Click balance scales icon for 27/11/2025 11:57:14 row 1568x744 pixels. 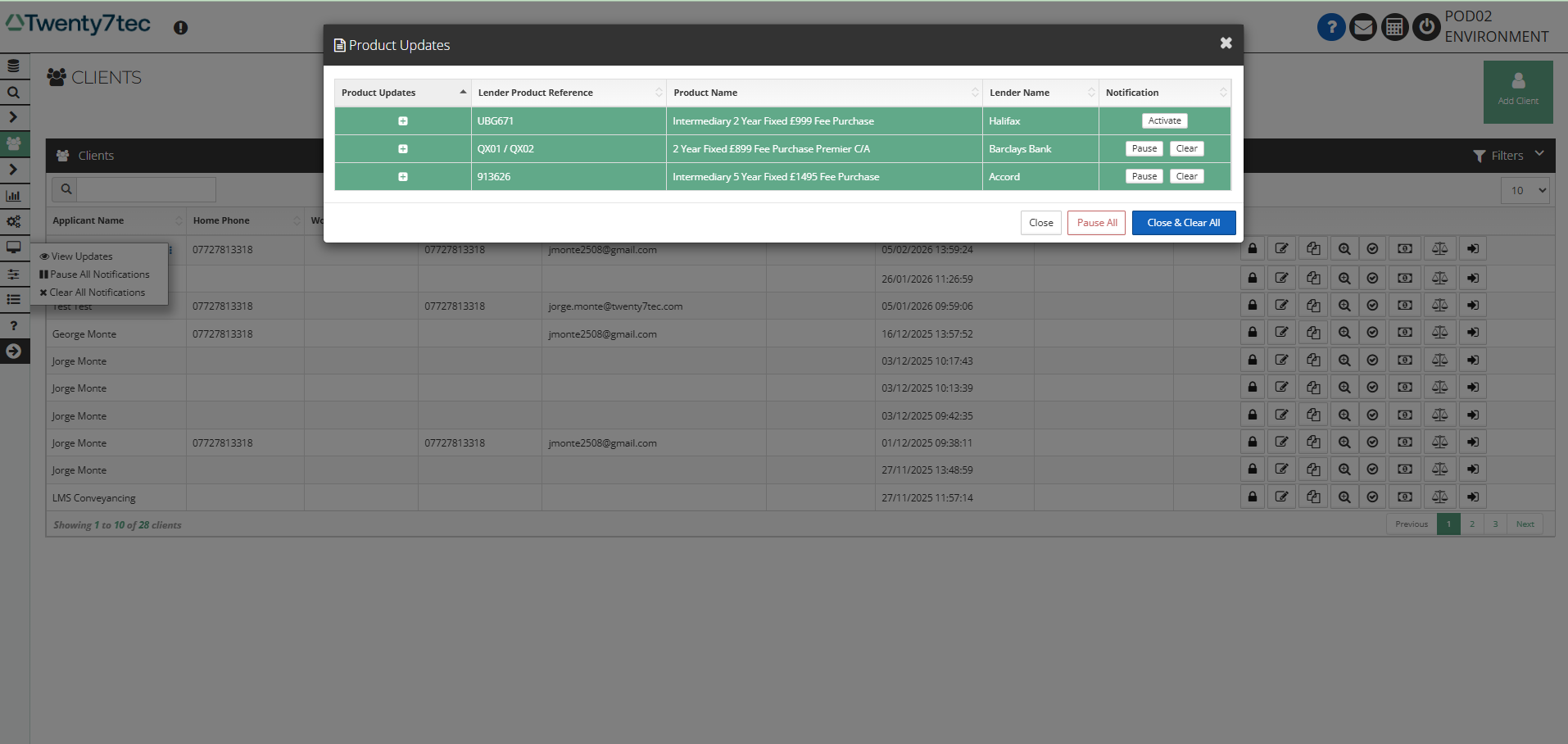[1439, 497]
